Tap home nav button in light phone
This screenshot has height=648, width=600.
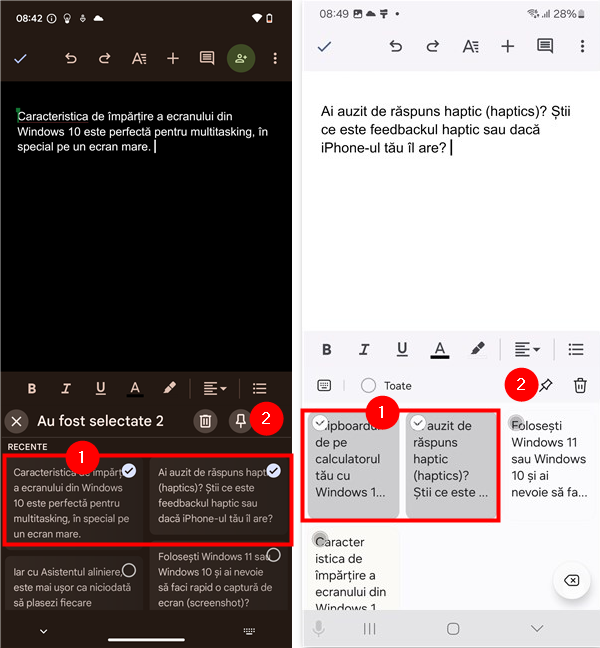453,629
